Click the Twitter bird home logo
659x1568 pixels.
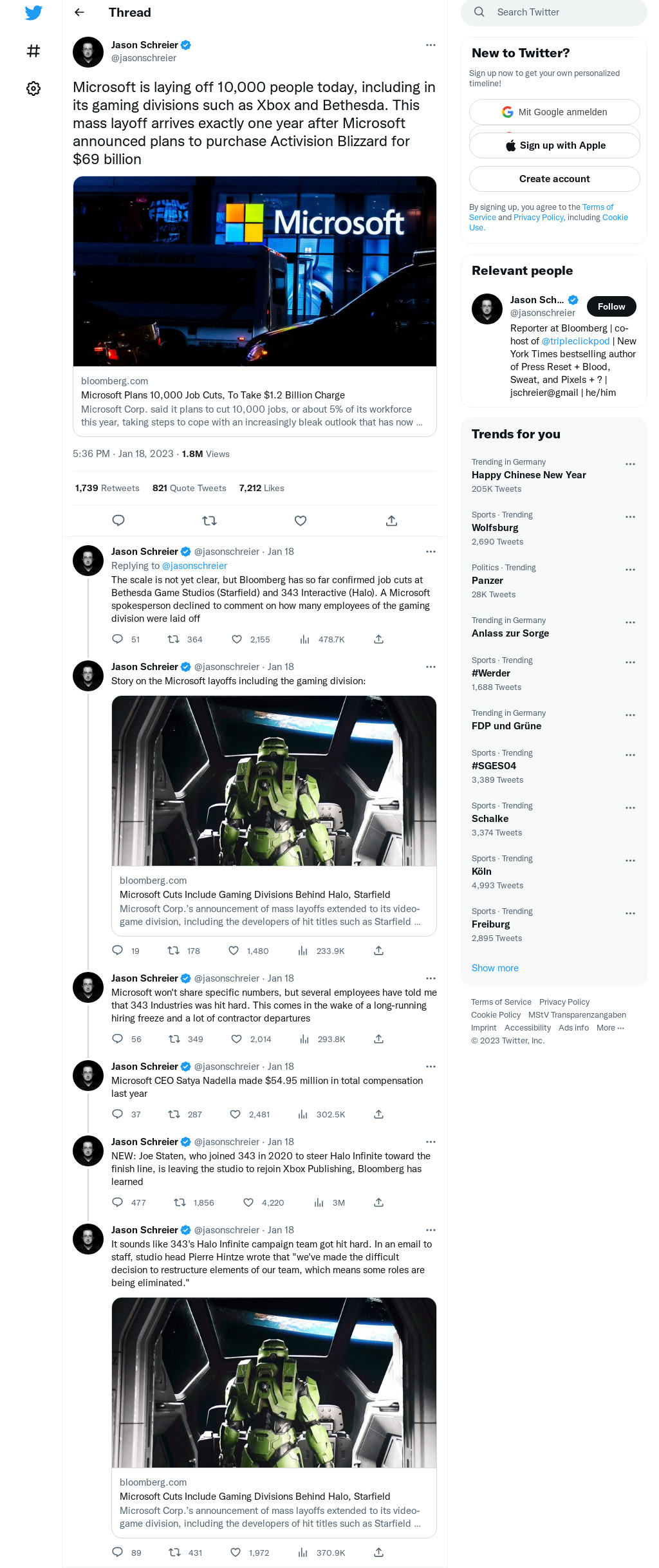(x=33, y=13)
